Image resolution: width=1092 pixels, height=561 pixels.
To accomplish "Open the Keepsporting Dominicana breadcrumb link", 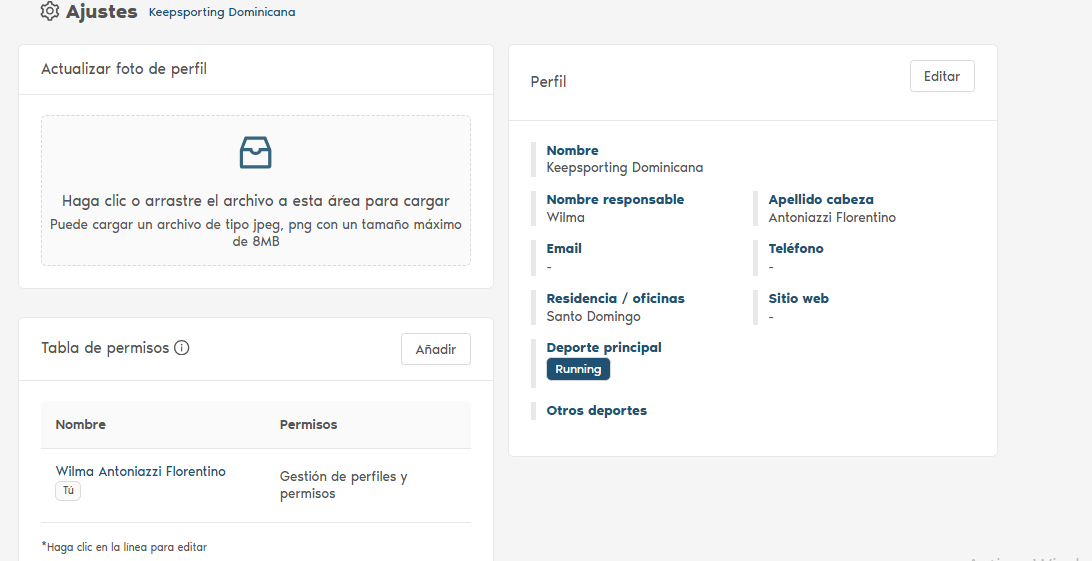I will point(222,13).
